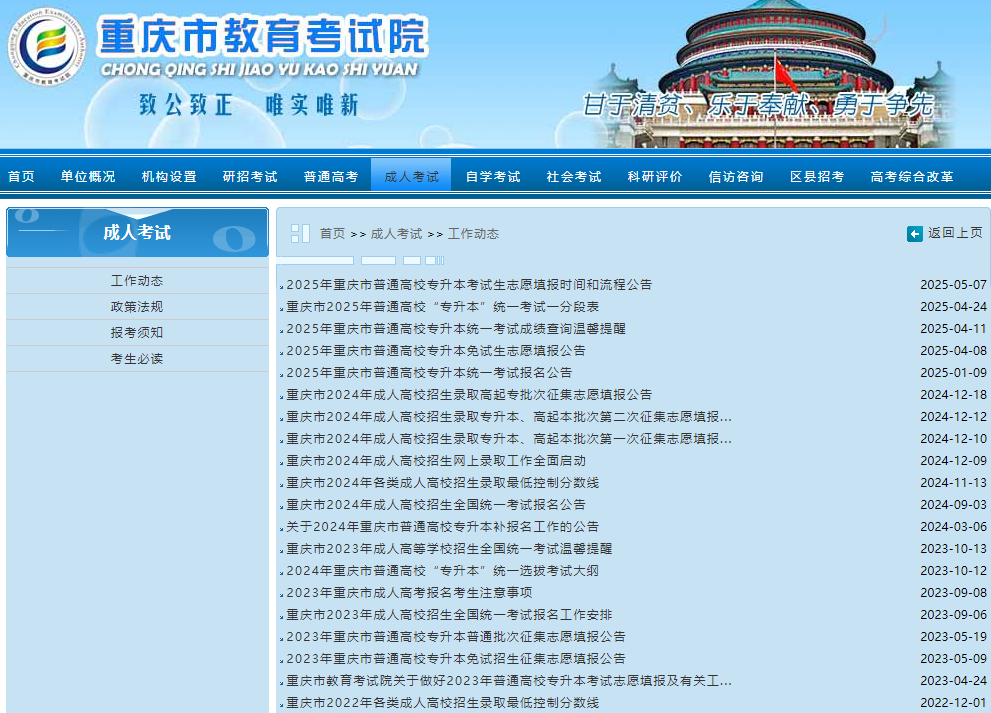Click the Chongqing Education Examination Institute logo

coord(47,47)
